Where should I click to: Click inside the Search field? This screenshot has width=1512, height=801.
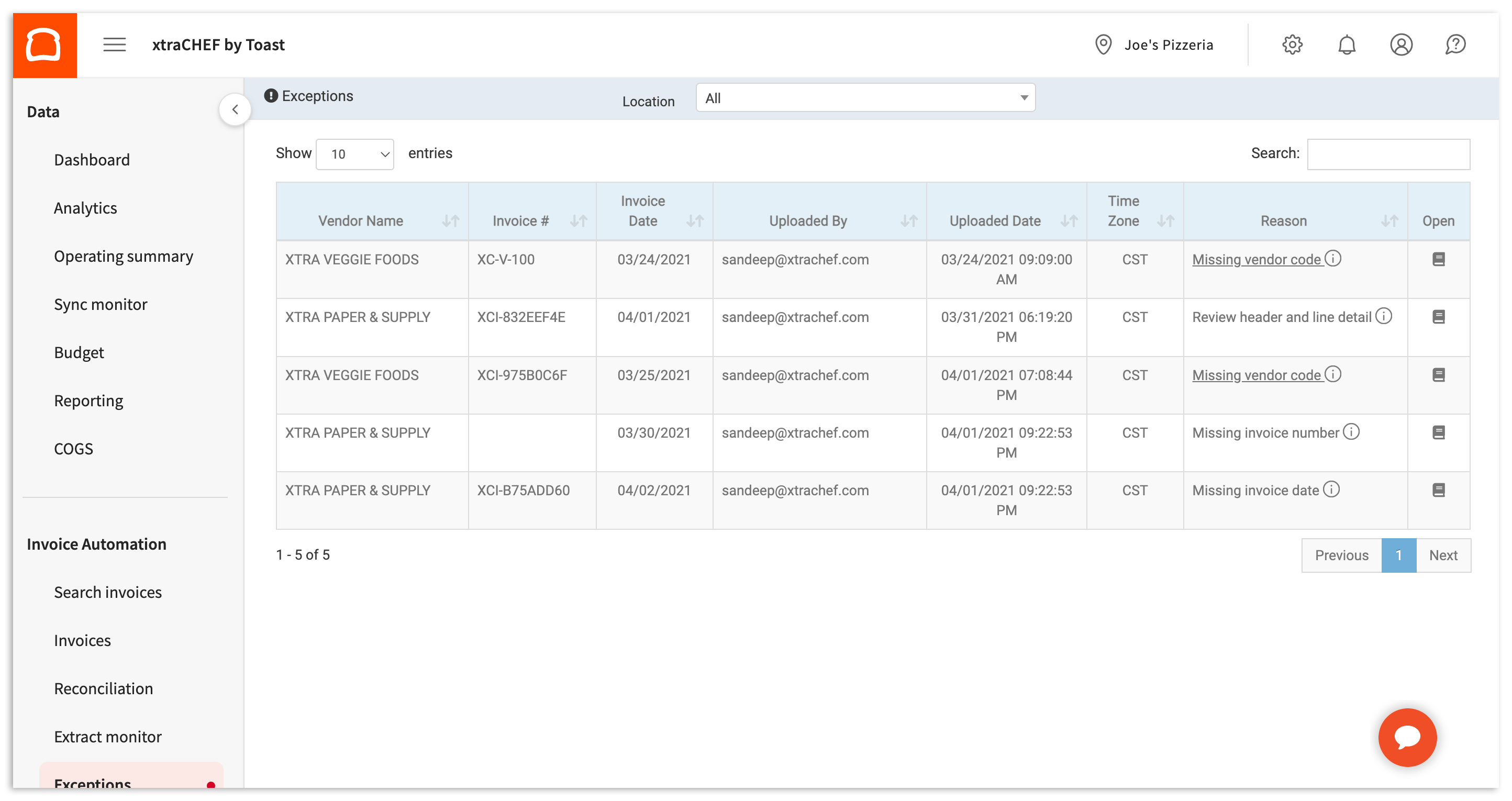coord(1388,154)
